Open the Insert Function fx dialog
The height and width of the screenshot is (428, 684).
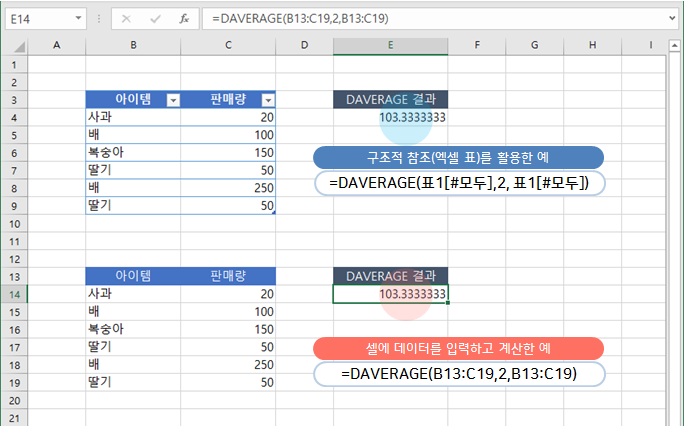pos(184,19)
